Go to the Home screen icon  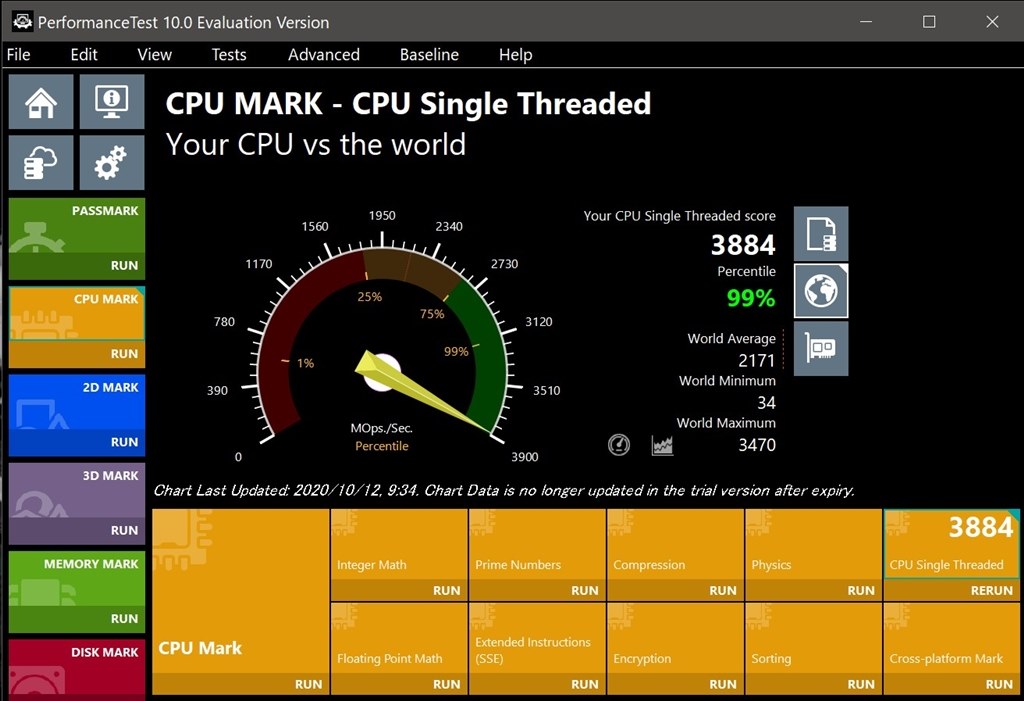(41, 102)
